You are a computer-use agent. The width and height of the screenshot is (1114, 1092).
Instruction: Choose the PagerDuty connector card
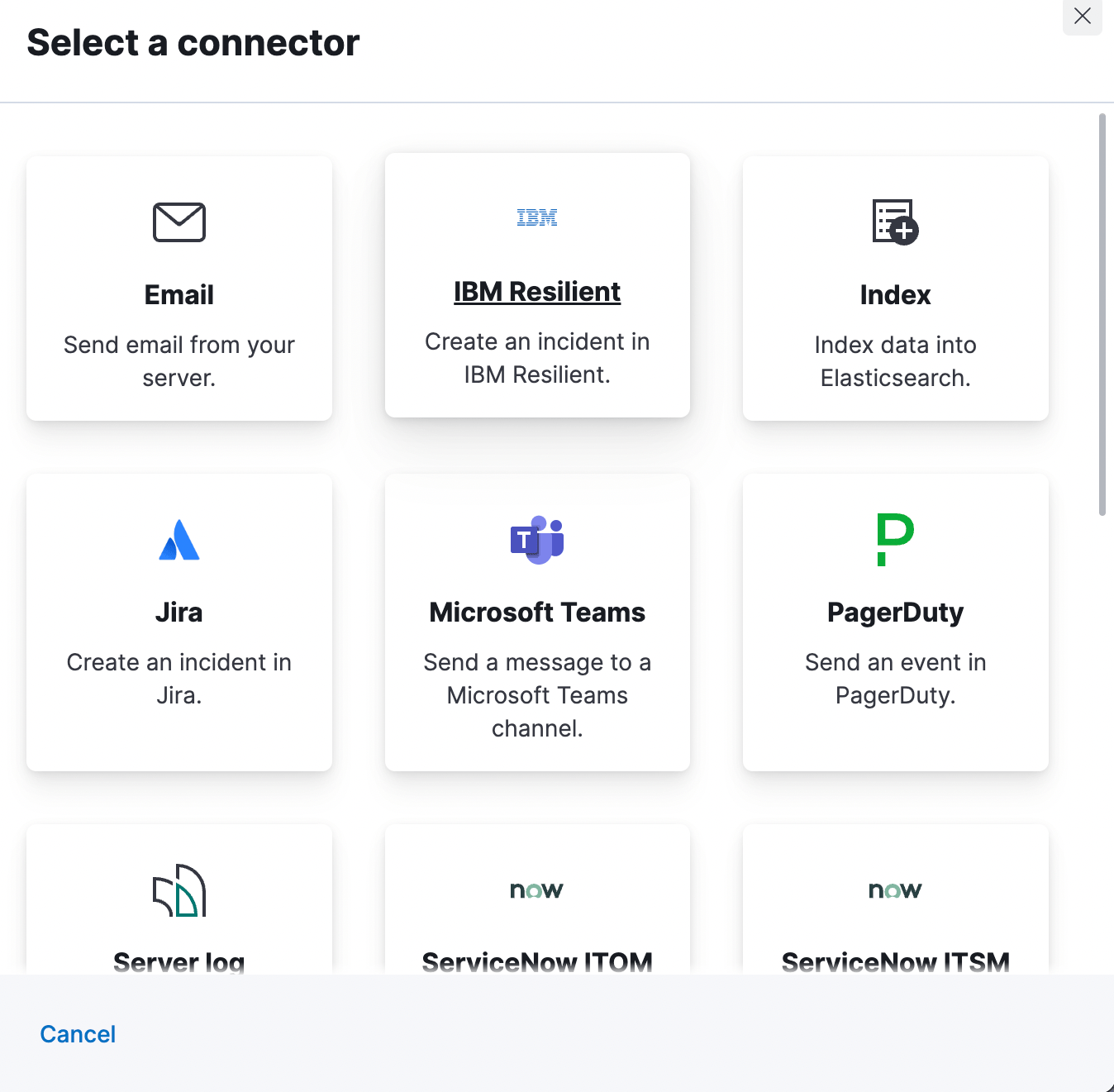895,622
